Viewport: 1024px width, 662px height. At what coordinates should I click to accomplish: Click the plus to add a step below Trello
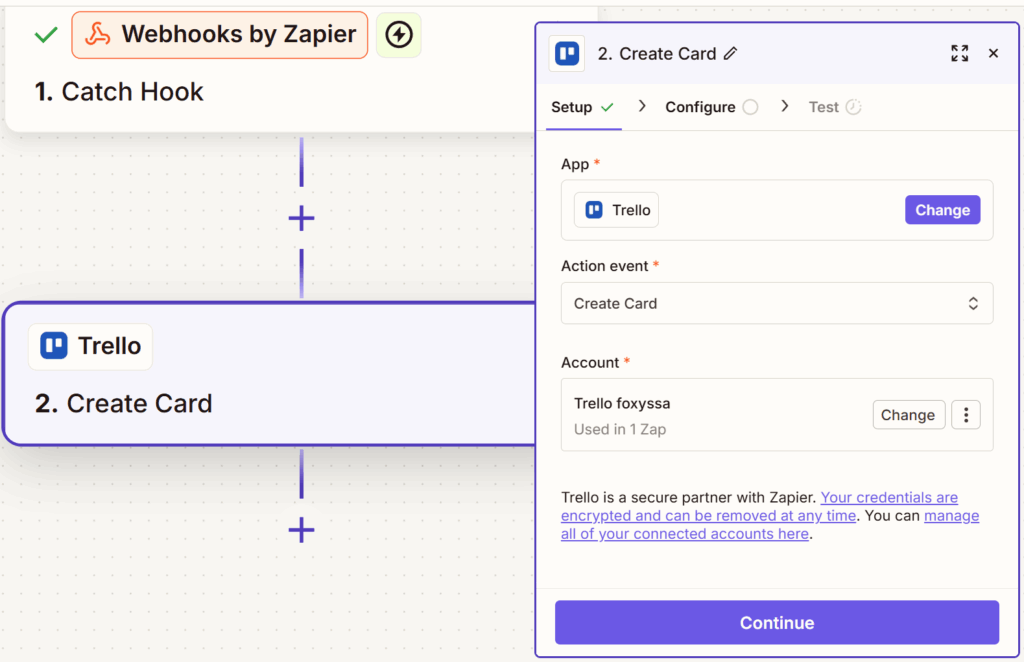pos(300,531)
